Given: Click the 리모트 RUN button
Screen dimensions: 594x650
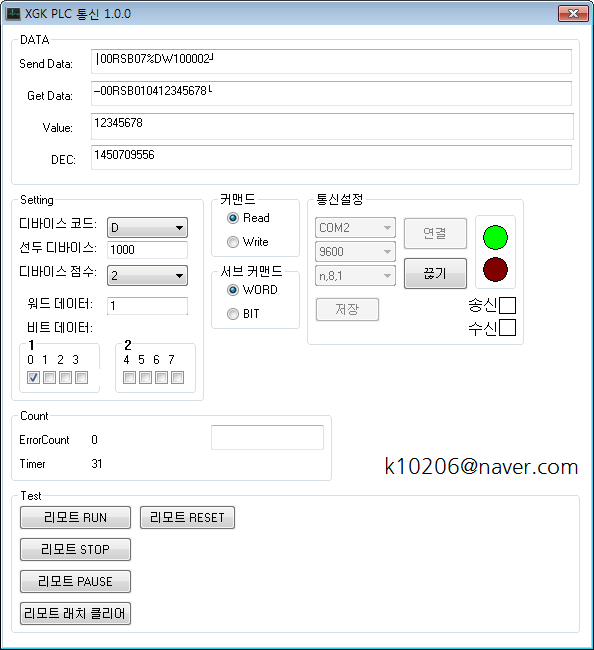Looking at the screenshot, I should (75, 517).
